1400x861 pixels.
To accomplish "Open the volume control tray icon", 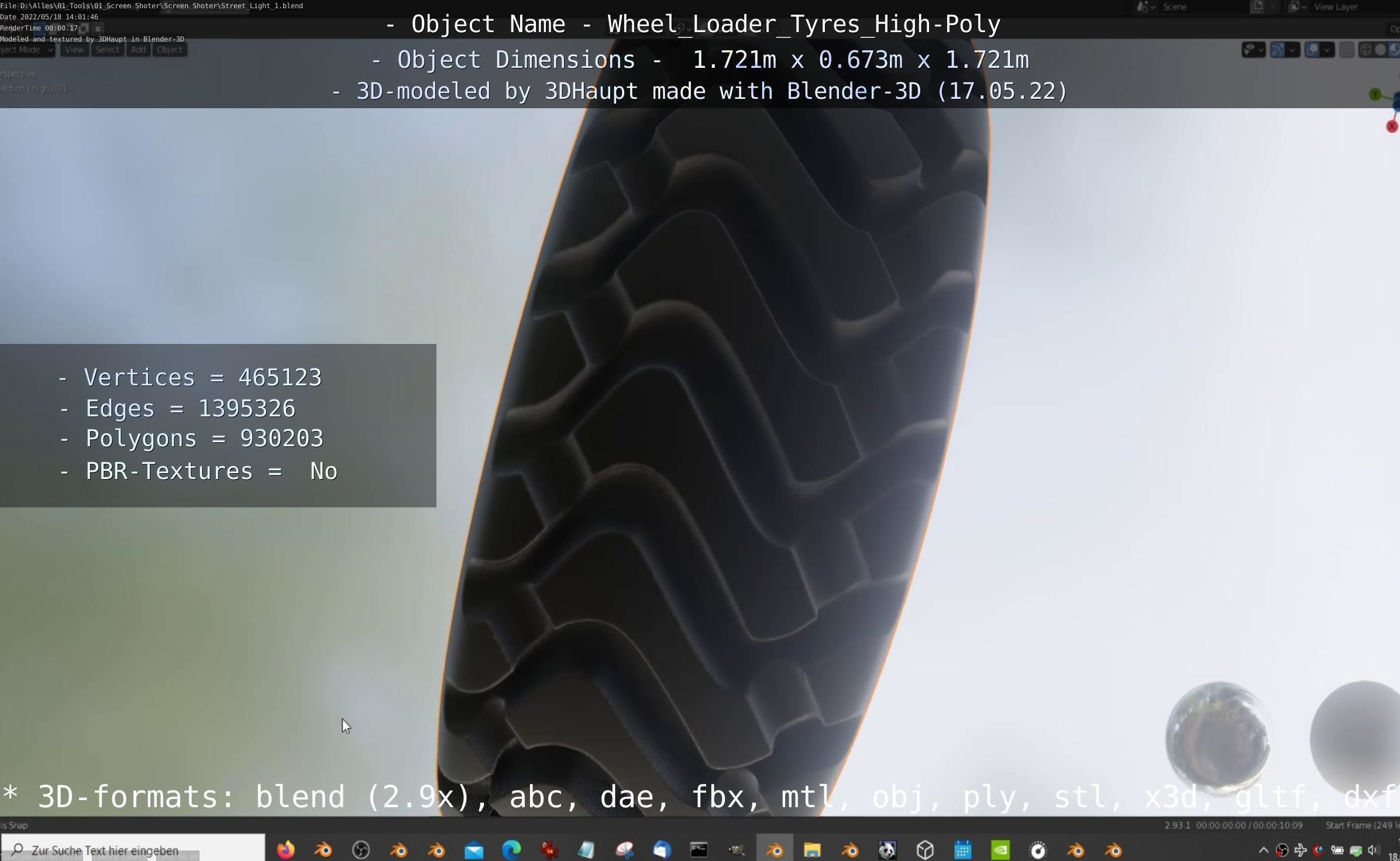I will click(x=1373, y=850).
